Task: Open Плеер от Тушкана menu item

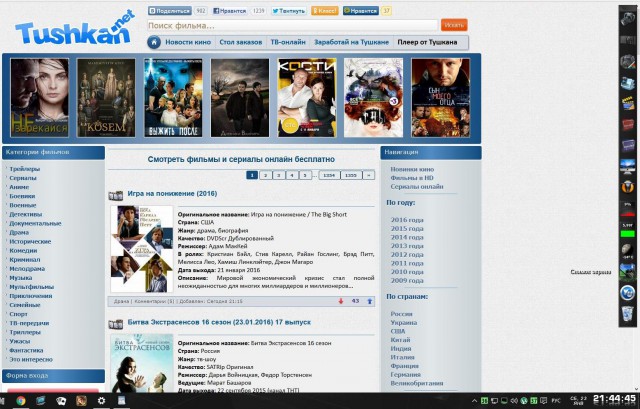Action: [x=427, y=42]
